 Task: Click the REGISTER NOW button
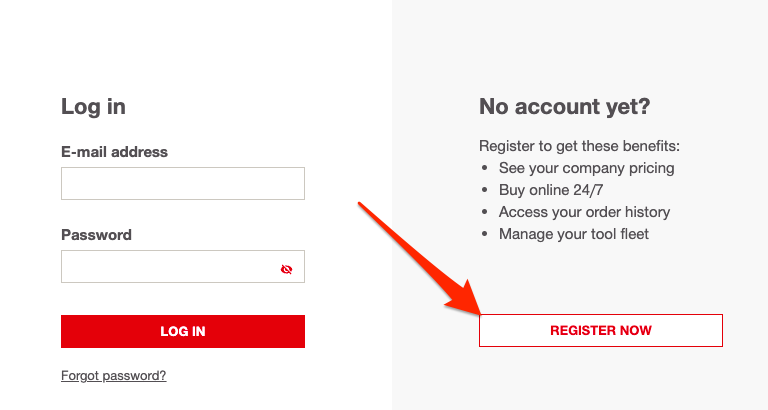point(600,330)
